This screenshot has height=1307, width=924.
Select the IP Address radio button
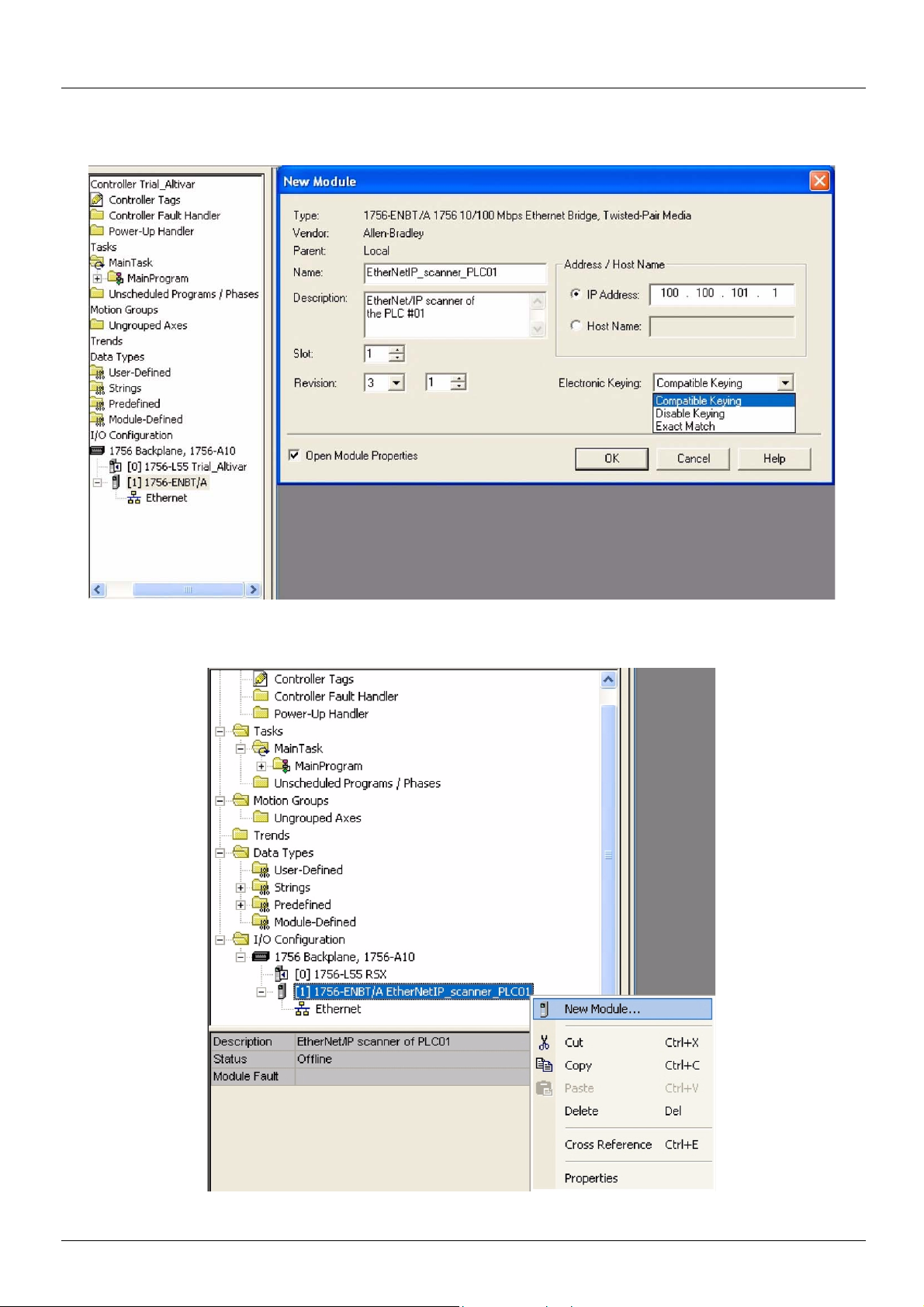(576, 294)
